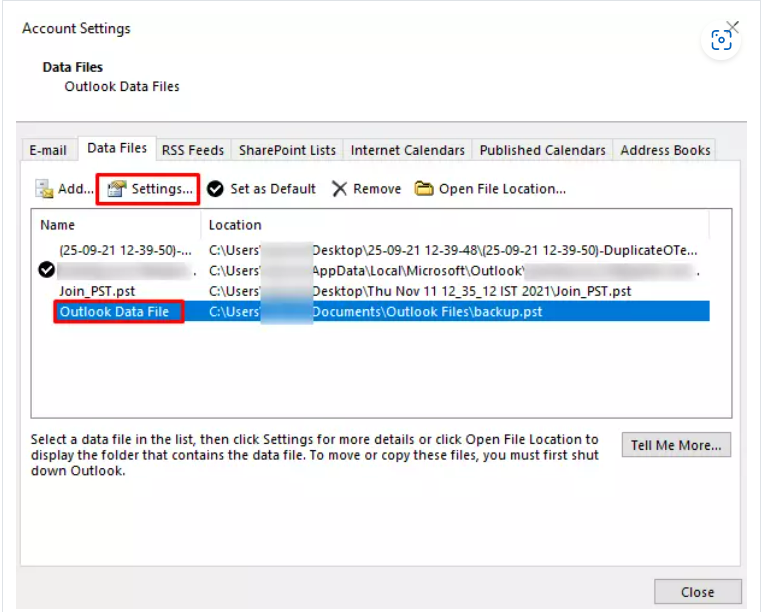Click the DuplicateOTe... location path
This screenshot has width=766, height=612.
point(453,250)
